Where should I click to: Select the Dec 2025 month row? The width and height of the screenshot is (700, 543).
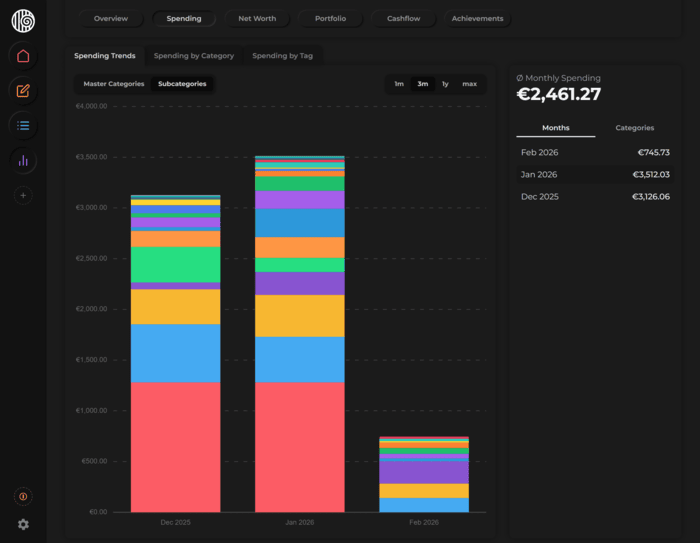point(595,197)
